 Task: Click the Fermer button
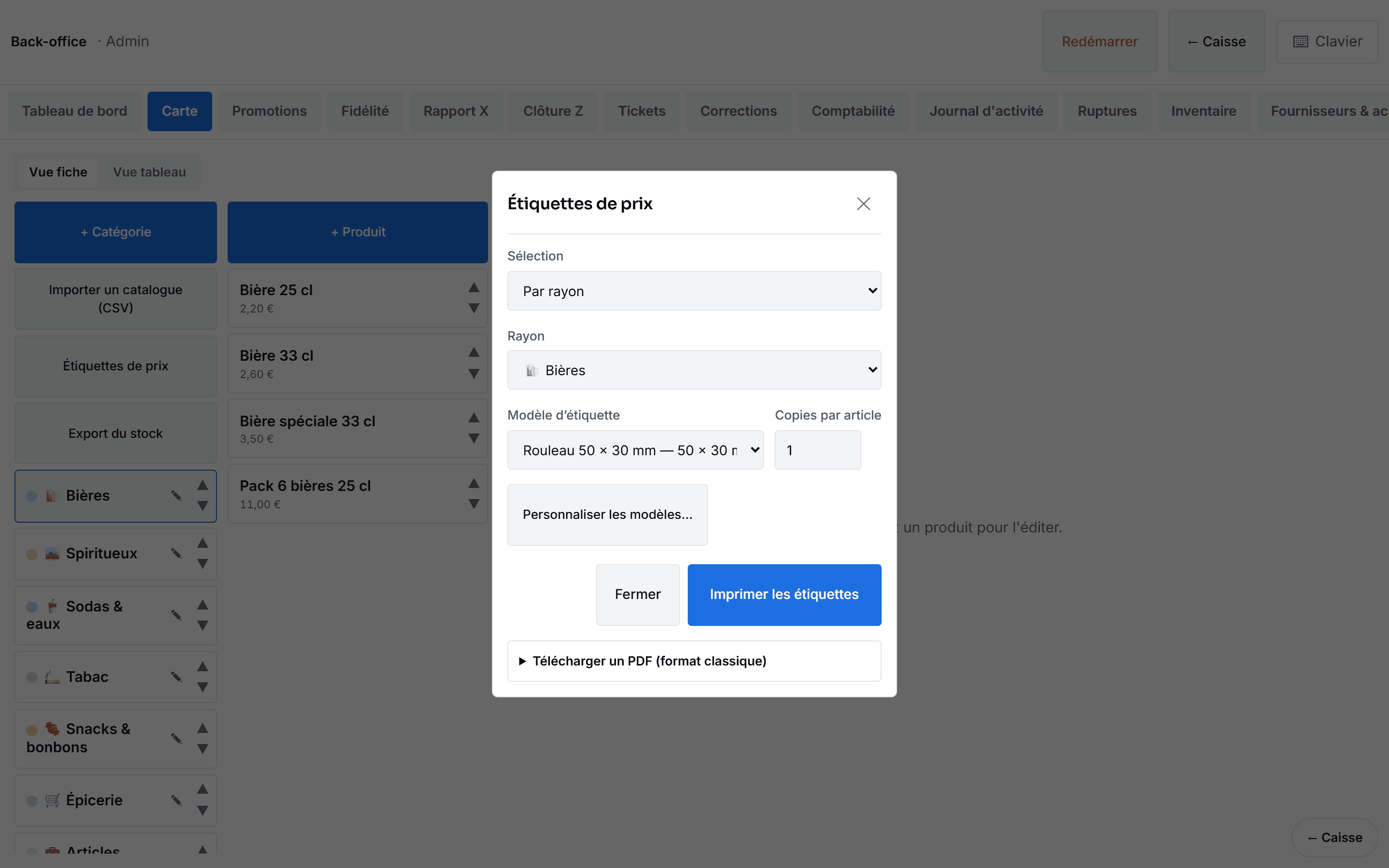(638, 595)
